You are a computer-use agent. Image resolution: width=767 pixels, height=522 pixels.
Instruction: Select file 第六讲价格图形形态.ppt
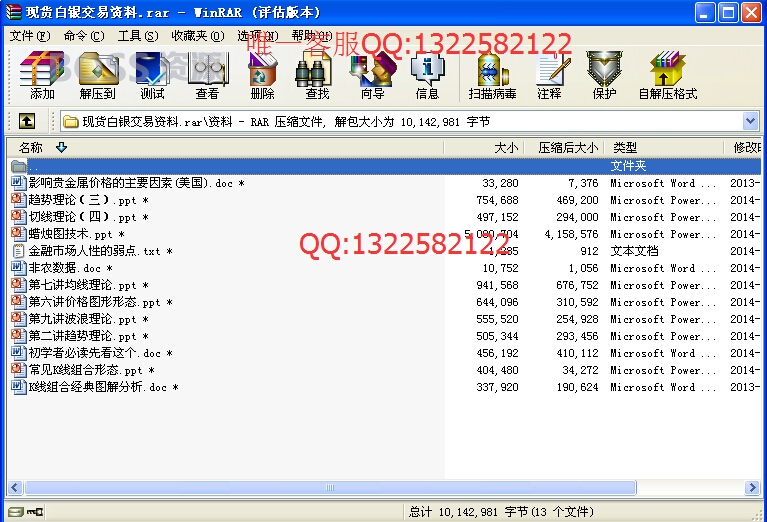(x=100, y=302)
